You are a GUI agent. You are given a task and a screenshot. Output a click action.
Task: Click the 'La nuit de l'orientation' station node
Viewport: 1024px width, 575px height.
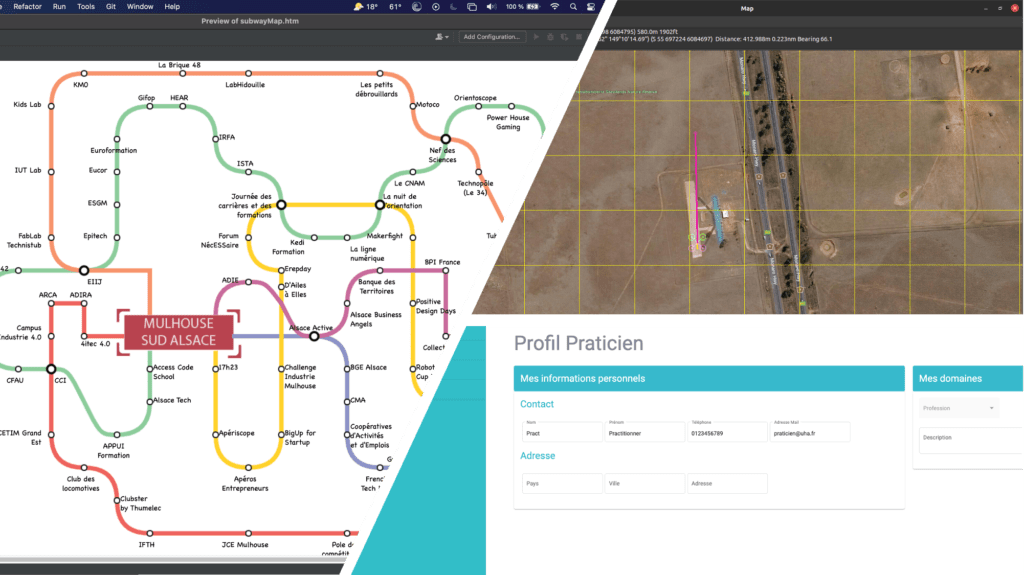coord(379,205)
